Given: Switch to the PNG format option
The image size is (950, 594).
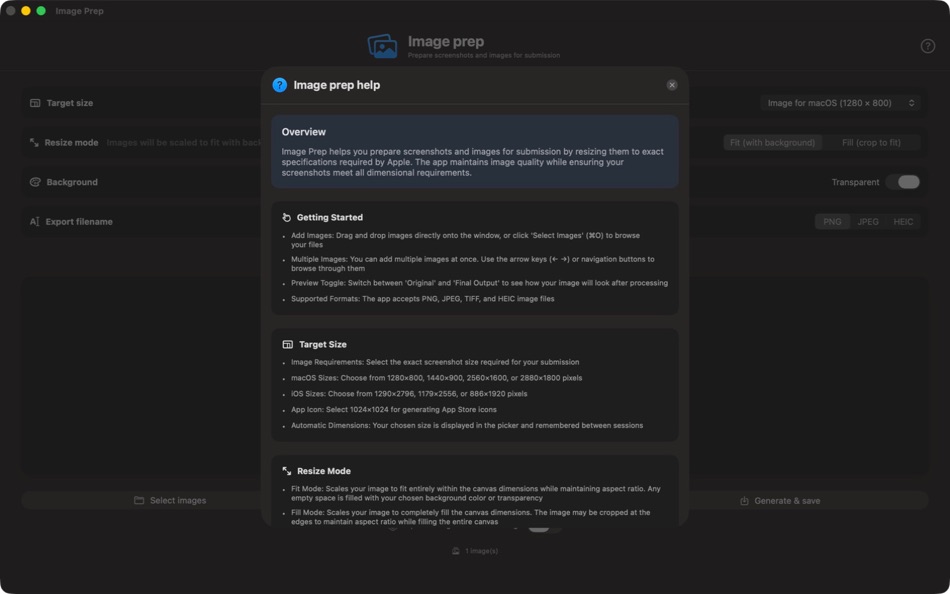Looking at the screenshot, I should (831, 221).
